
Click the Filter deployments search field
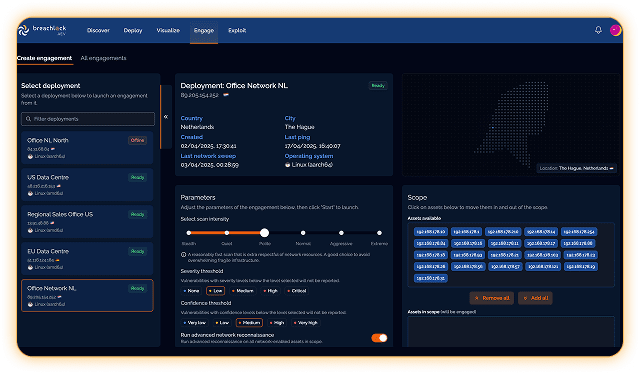(x=88, y=119)
